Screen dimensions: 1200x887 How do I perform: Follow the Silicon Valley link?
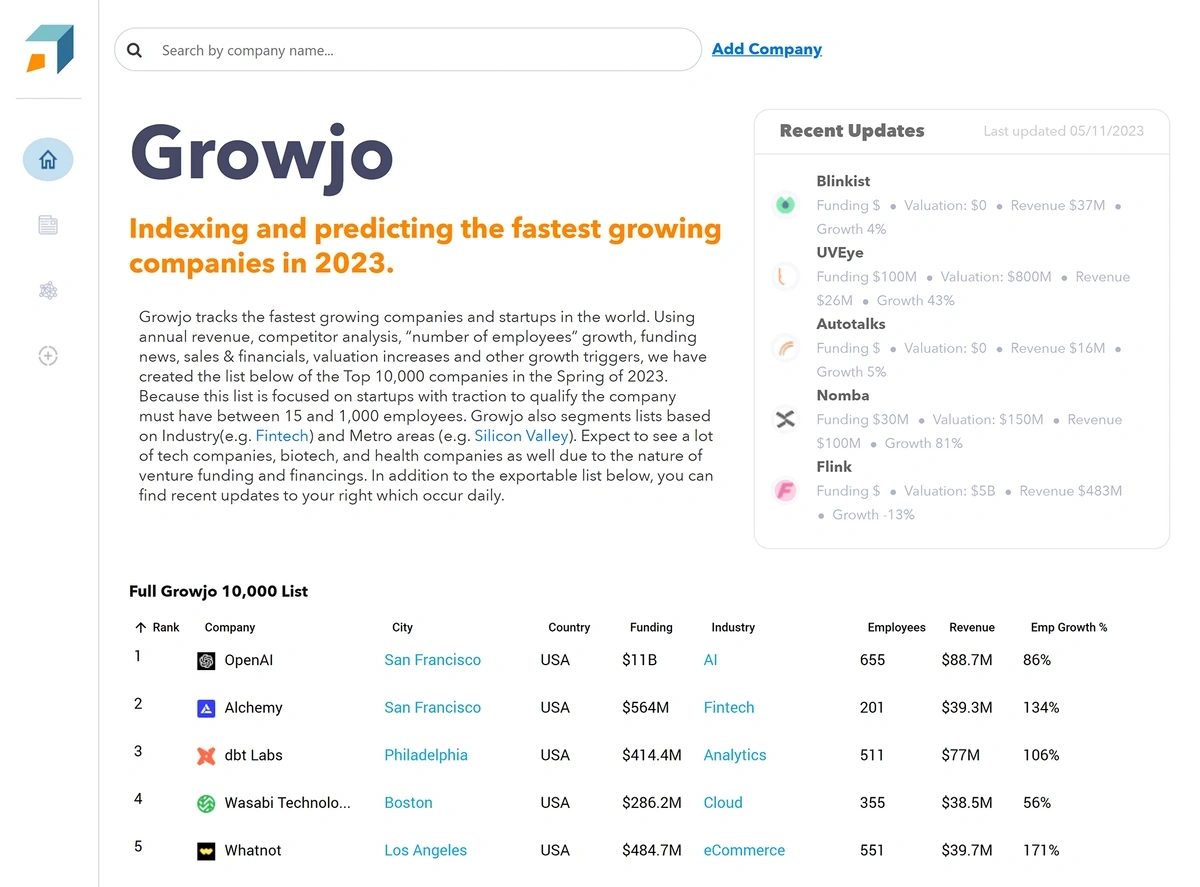[x=522, y=436]
